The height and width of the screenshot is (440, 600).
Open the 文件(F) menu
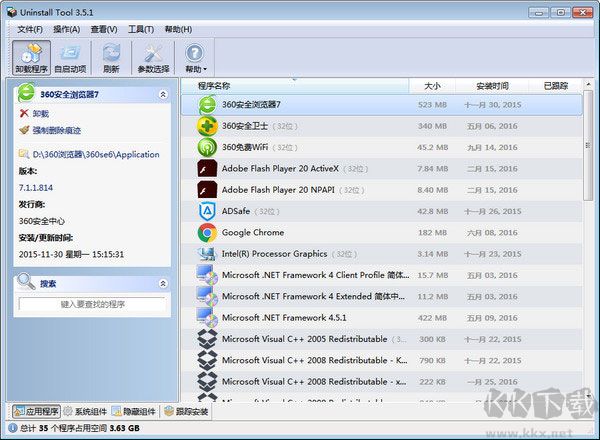(x=30, y=29)
